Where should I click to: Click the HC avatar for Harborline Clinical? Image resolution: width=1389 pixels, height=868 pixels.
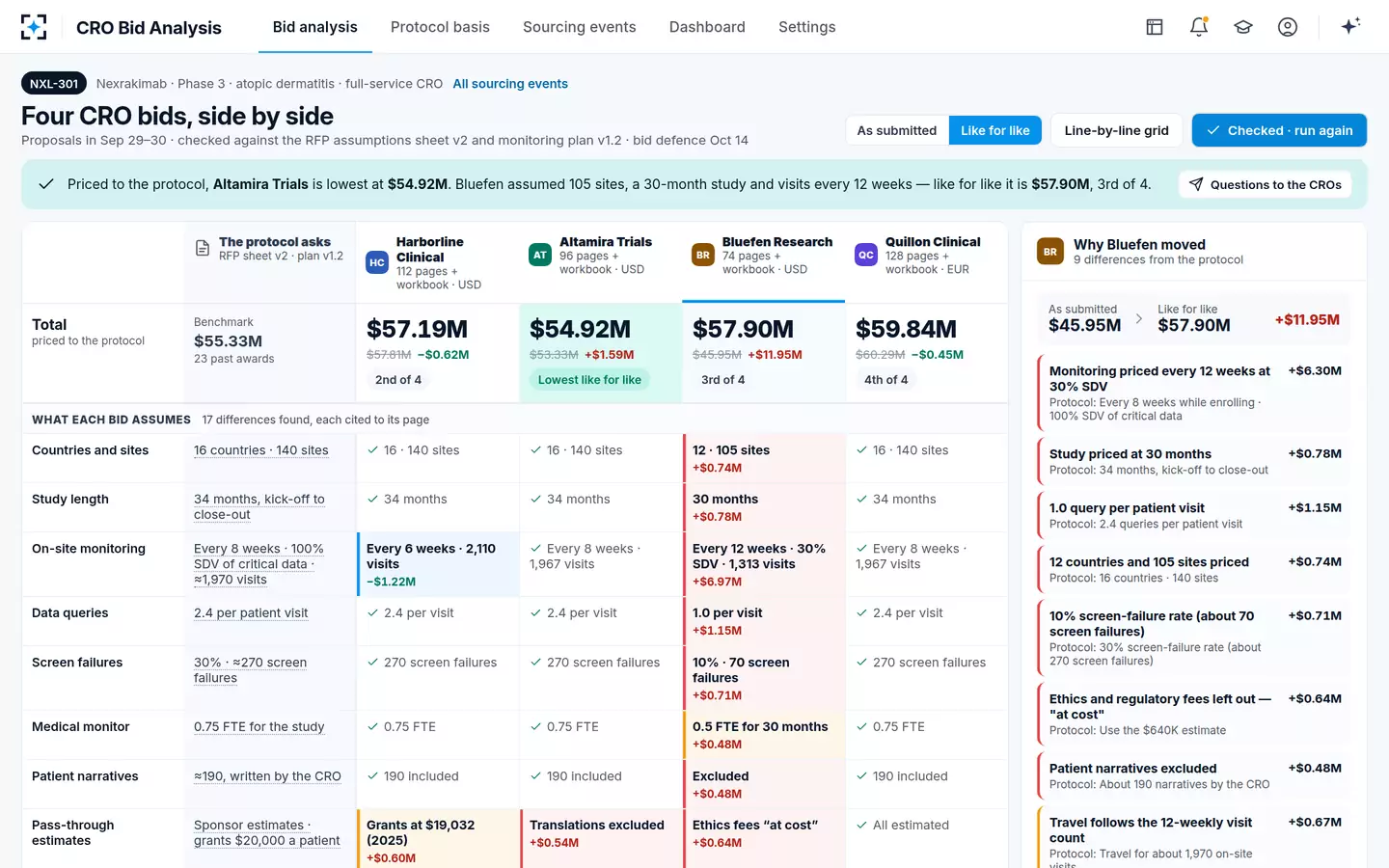click(377, 262)
